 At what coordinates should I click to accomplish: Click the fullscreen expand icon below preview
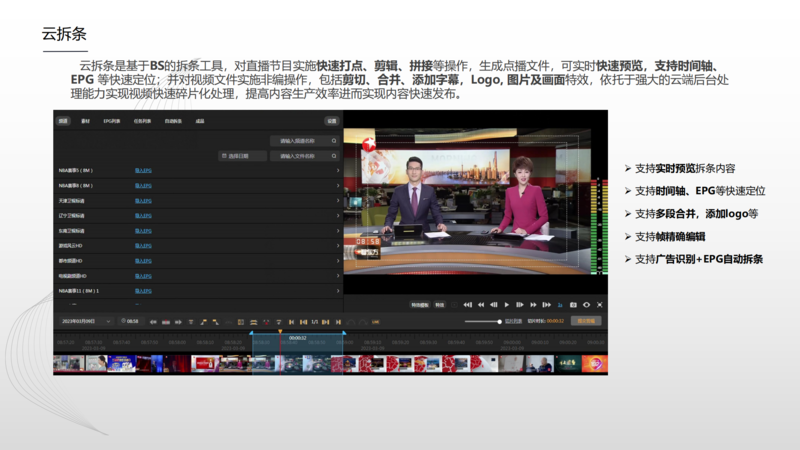(599, 304)
